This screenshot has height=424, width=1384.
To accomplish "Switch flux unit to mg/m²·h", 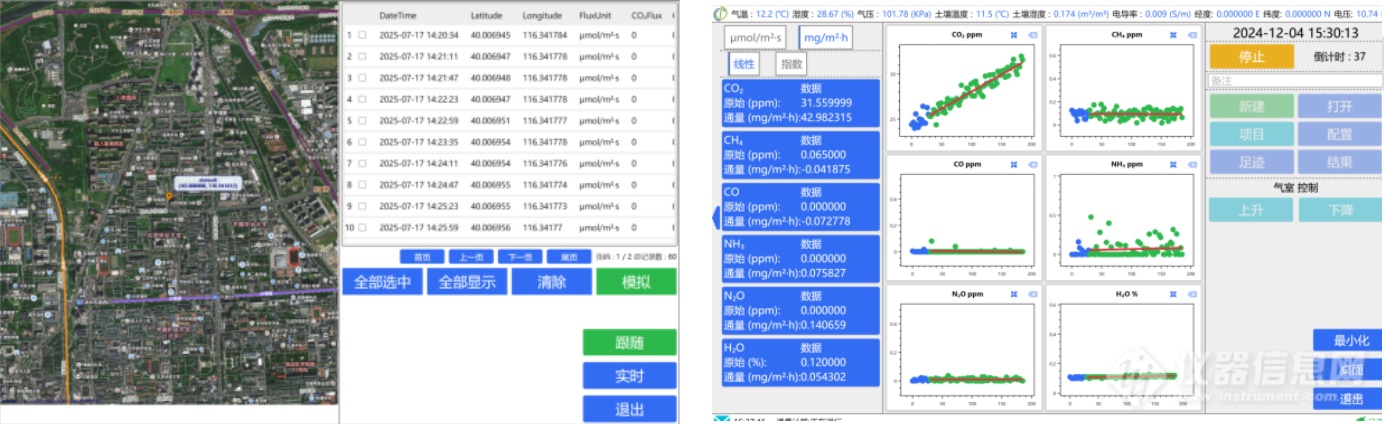I will click(825, 38).
